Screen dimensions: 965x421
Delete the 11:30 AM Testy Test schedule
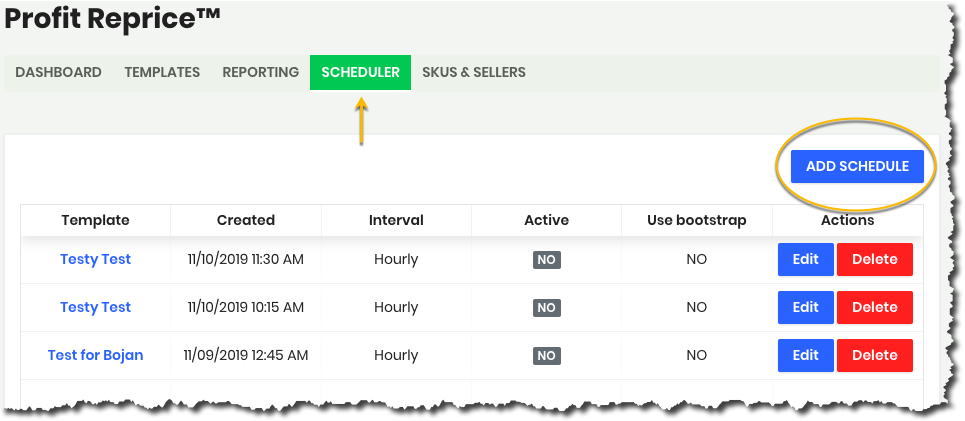point(875,259)
